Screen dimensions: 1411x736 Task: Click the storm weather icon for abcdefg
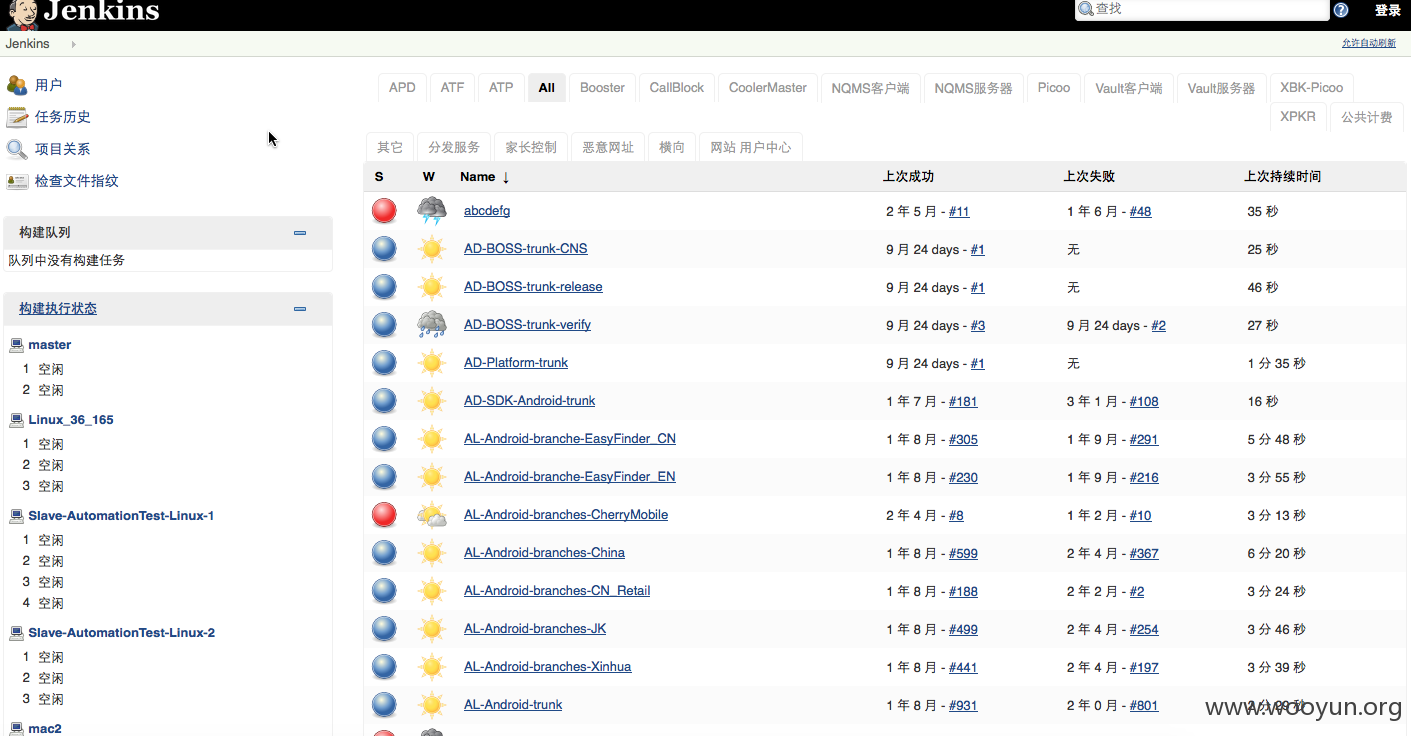pos(432,210)
